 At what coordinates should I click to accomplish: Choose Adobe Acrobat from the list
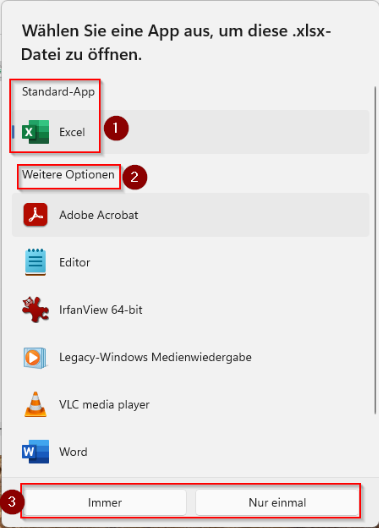[x=191, y=215]
